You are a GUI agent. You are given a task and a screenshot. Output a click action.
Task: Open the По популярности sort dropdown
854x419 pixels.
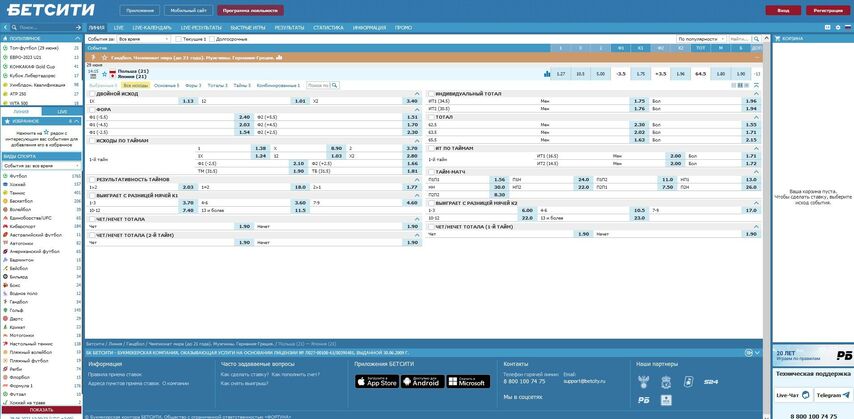(x=702, y=39)
